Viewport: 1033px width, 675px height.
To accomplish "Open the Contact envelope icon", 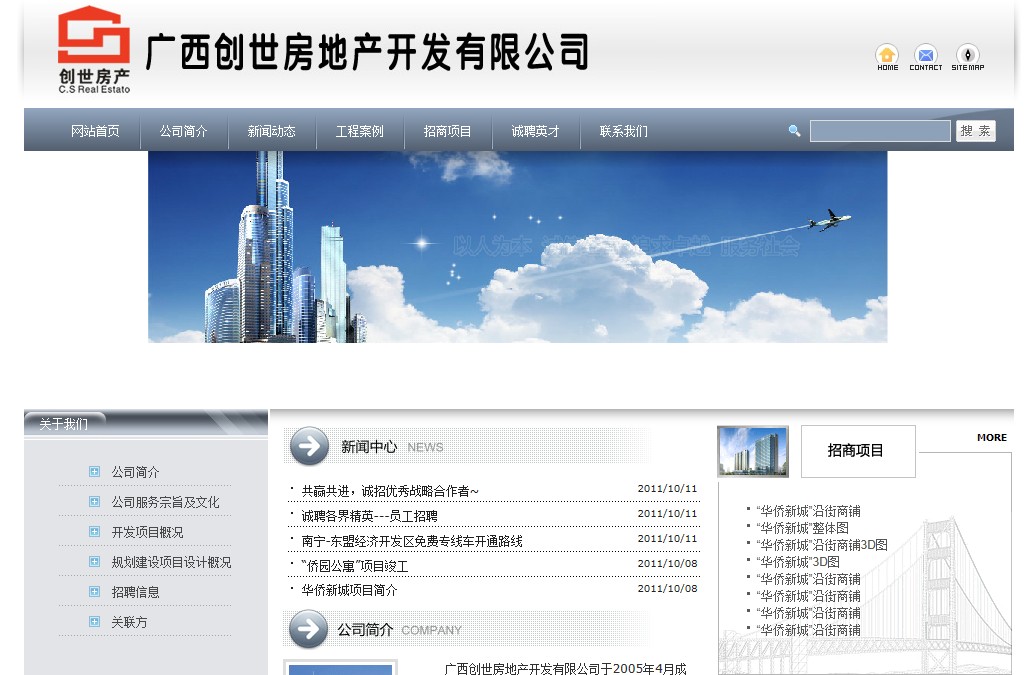I will pos(926,55).
